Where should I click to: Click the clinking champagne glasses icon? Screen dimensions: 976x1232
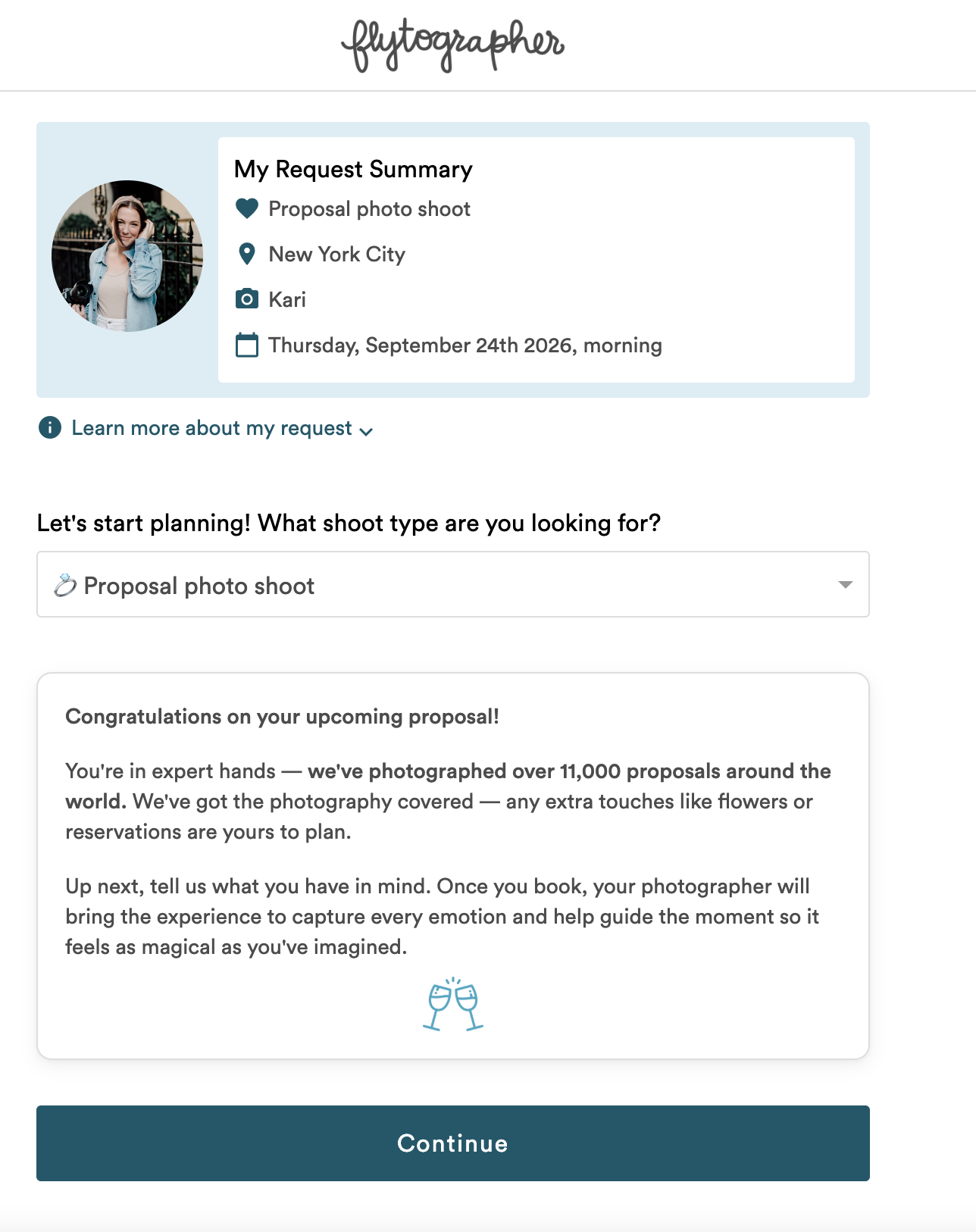pyautogui.click(x=453, y=1004)
